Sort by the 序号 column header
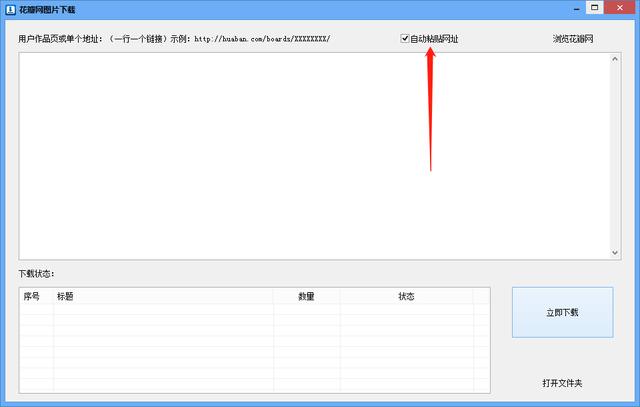The width and height of the screenshot is (640, 407). click(36, 296)
